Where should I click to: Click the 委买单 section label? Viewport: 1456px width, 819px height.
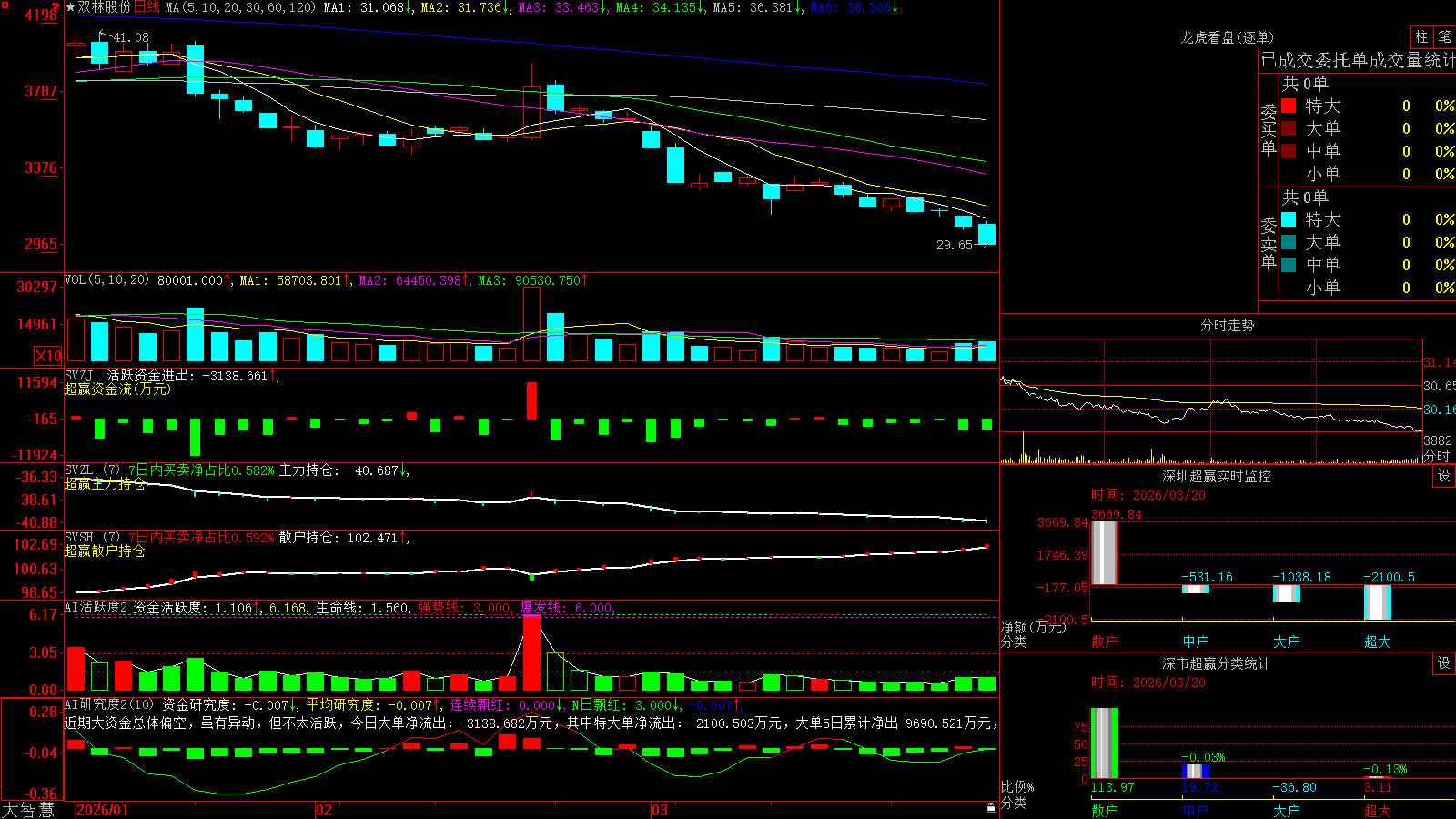pos(1269,129)
